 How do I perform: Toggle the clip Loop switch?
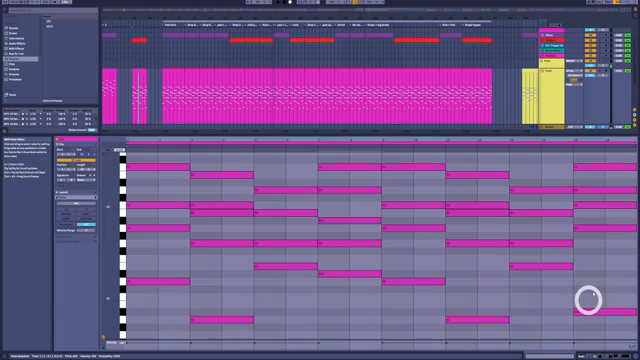(x=76, y=160)
